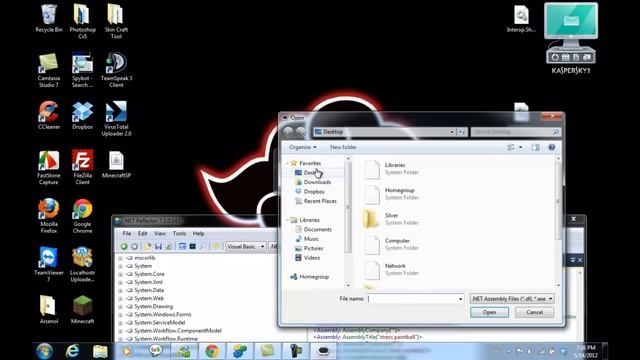The height and width of the screenshot is (360, 640).
Task: Select Downloads under Favorites
Action: pyautogui.click(x=313, y=182)
